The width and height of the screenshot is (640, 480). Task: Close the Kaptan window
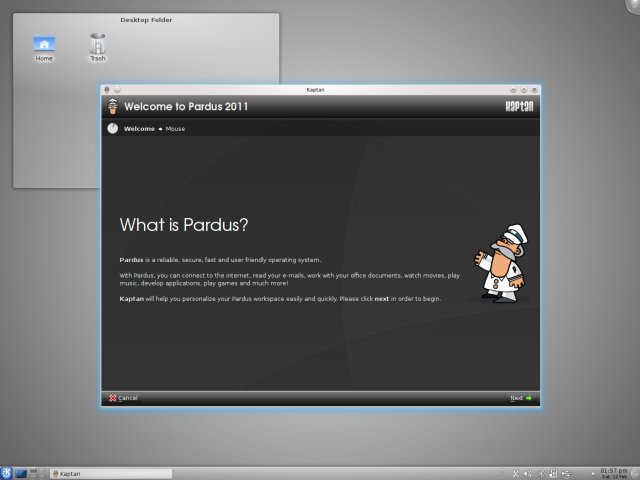534,90
